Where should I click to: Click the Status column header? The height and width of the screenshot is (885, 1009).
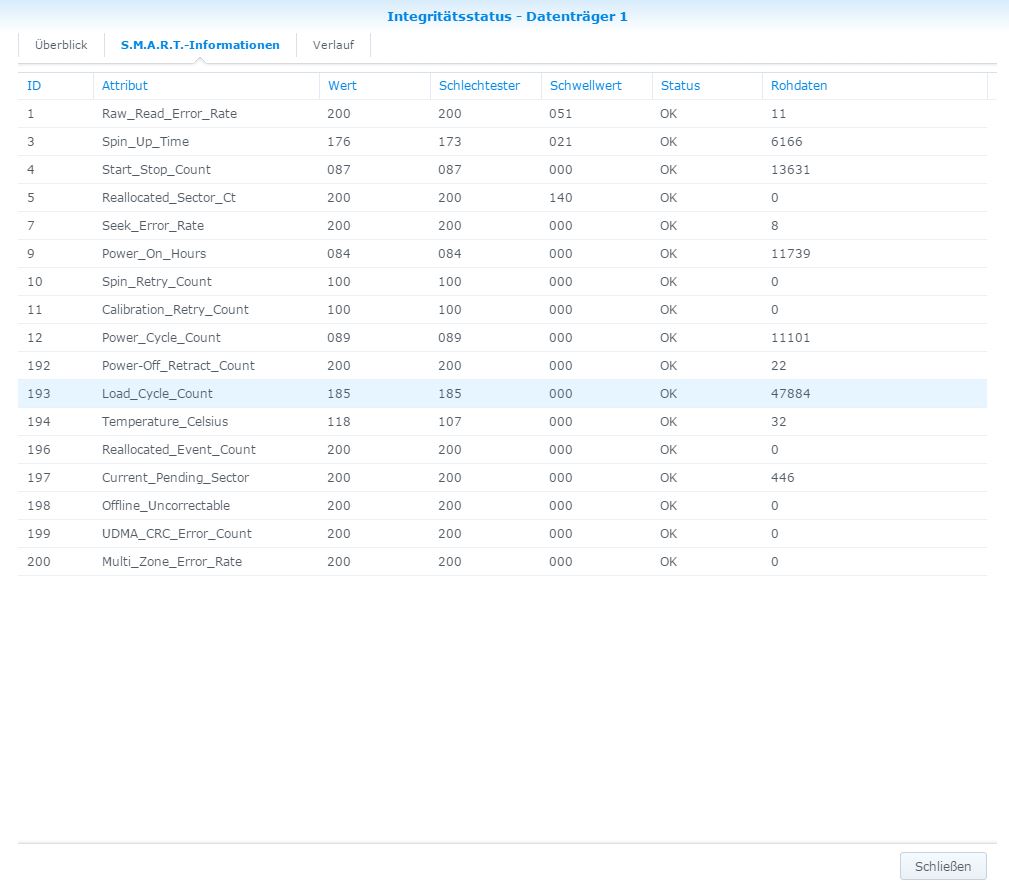[707, 86]
